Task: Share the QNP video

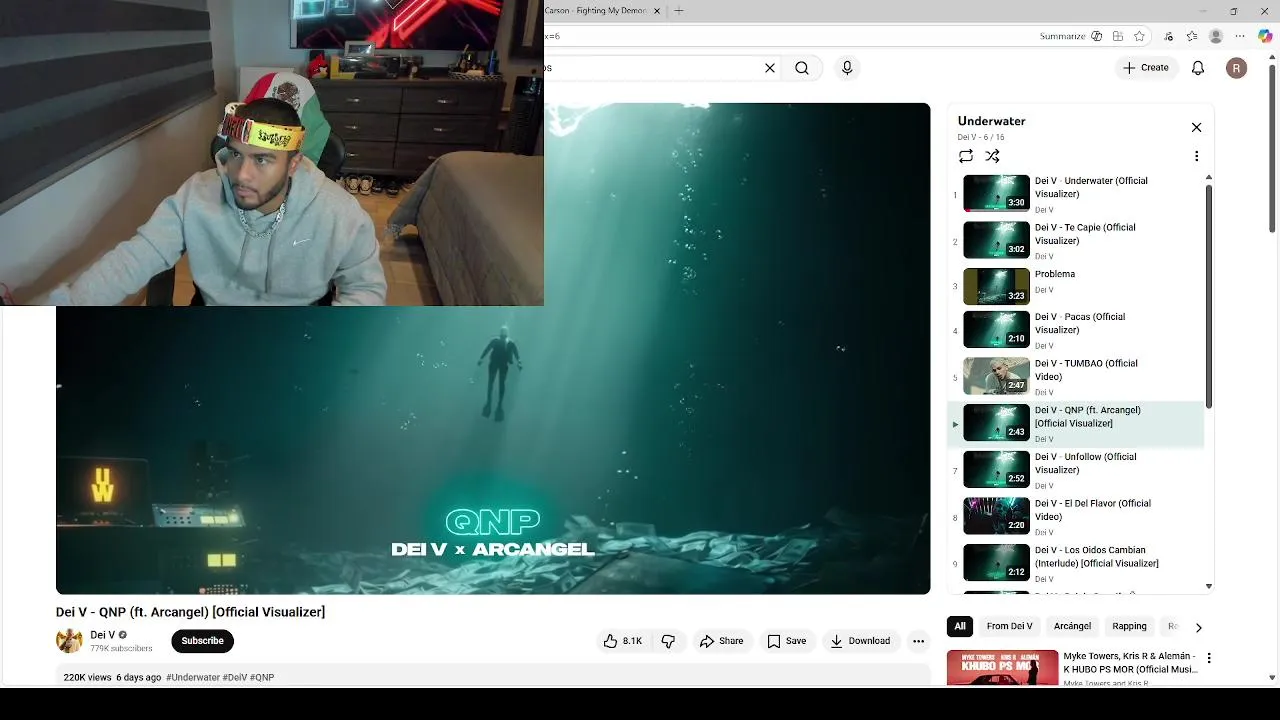Action: (722, 641)
